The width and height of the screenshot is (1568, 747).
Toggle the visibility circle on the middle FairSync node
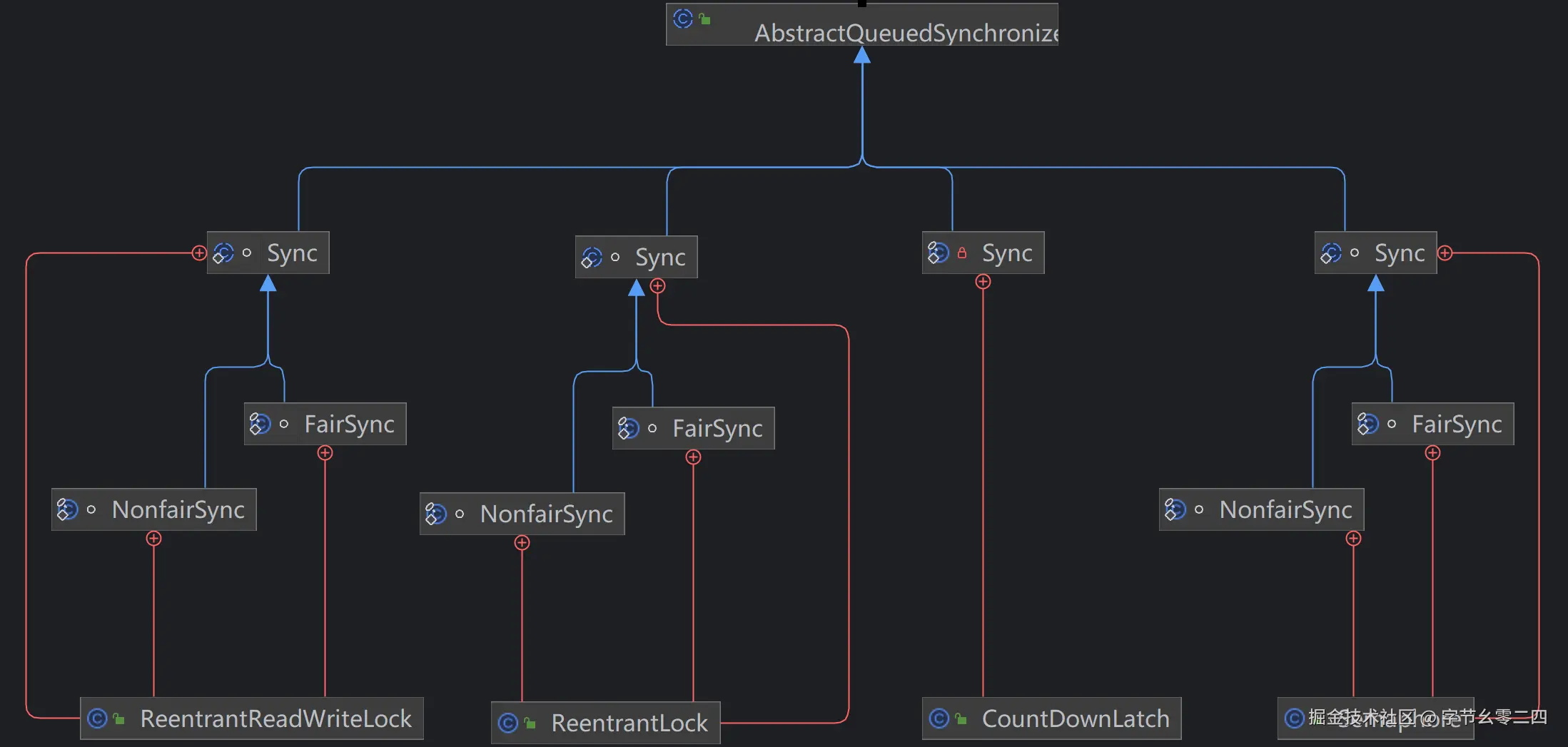click(x=652, y=428)
